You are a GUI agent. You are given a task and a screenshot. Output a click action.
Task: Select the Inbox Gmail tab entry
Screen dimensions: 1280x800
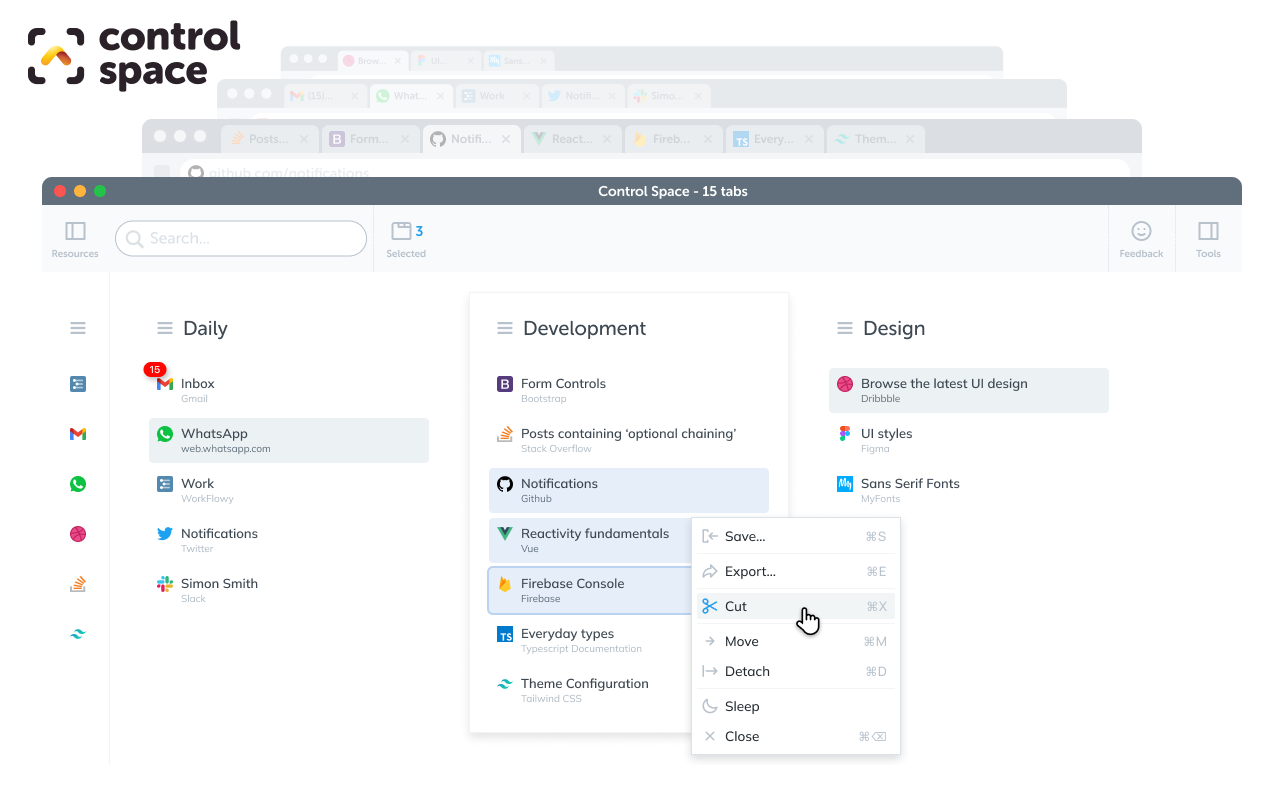click(x=198, y=389)
